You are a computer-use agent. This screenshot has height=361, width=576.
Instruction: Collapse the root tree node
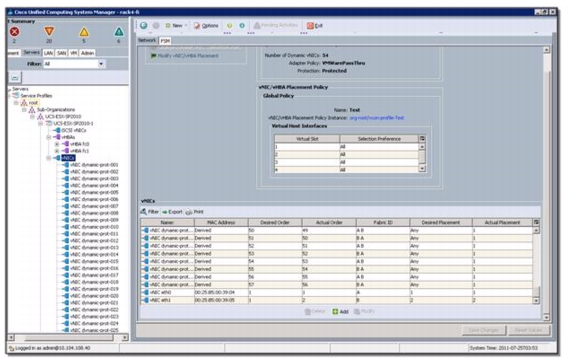pyautogui.click(x=16, y=103)
